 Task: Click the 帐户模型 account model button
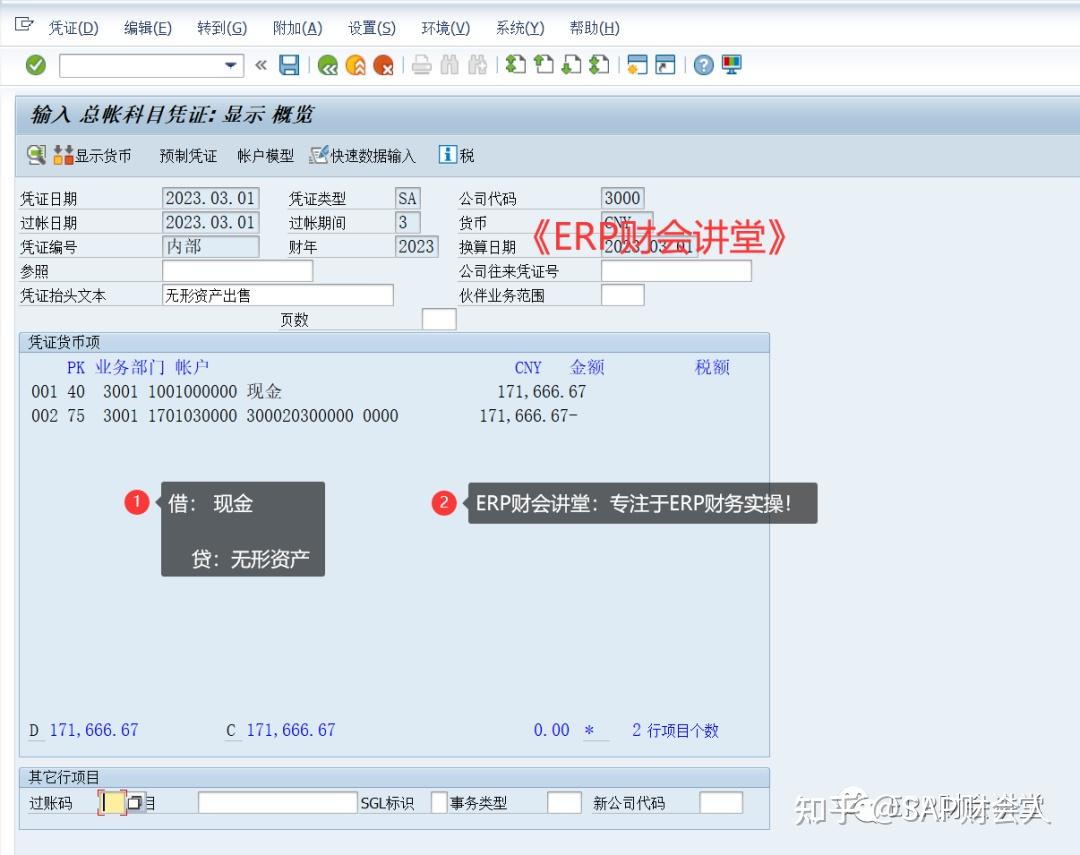[x=266, y=155]
